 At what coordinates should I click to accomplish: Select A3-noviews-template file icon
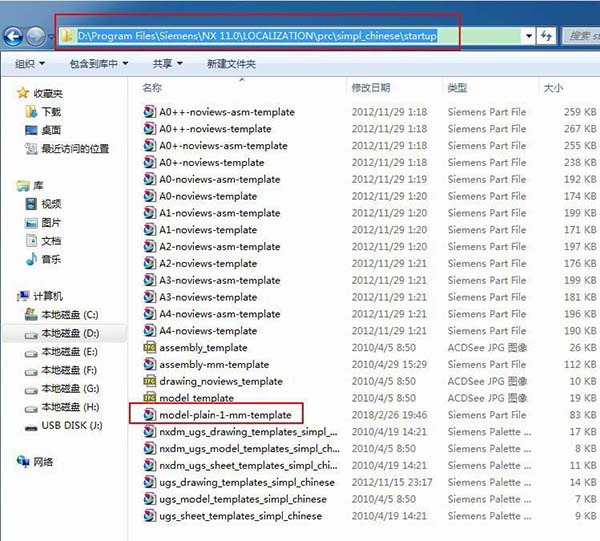[150, 297]
